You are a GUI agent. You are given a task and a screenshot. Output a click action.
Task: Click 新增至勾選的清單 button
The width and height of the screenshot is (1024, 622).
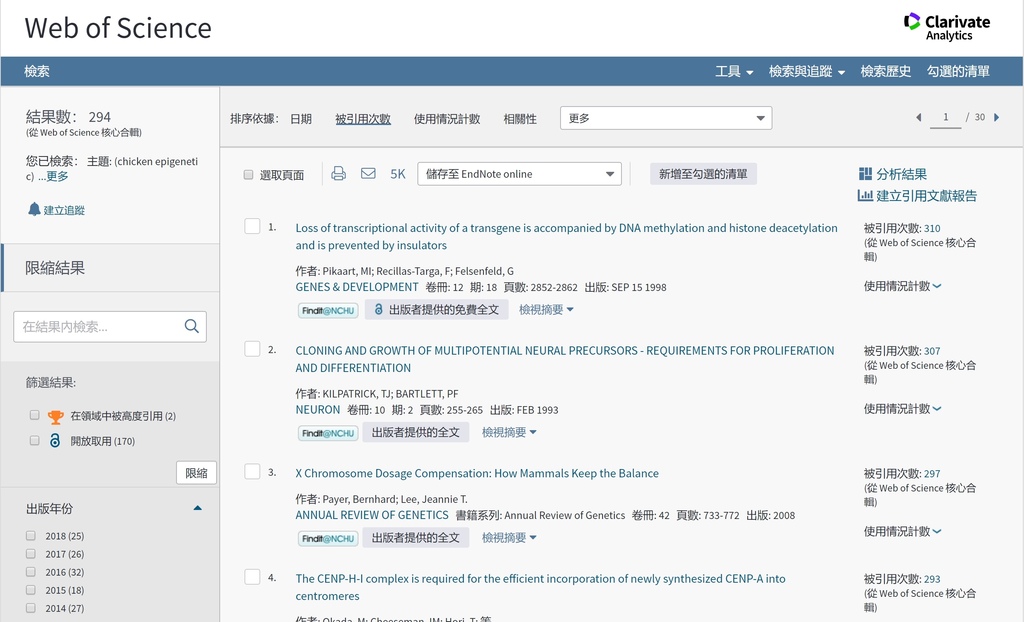tap(703, 174)
